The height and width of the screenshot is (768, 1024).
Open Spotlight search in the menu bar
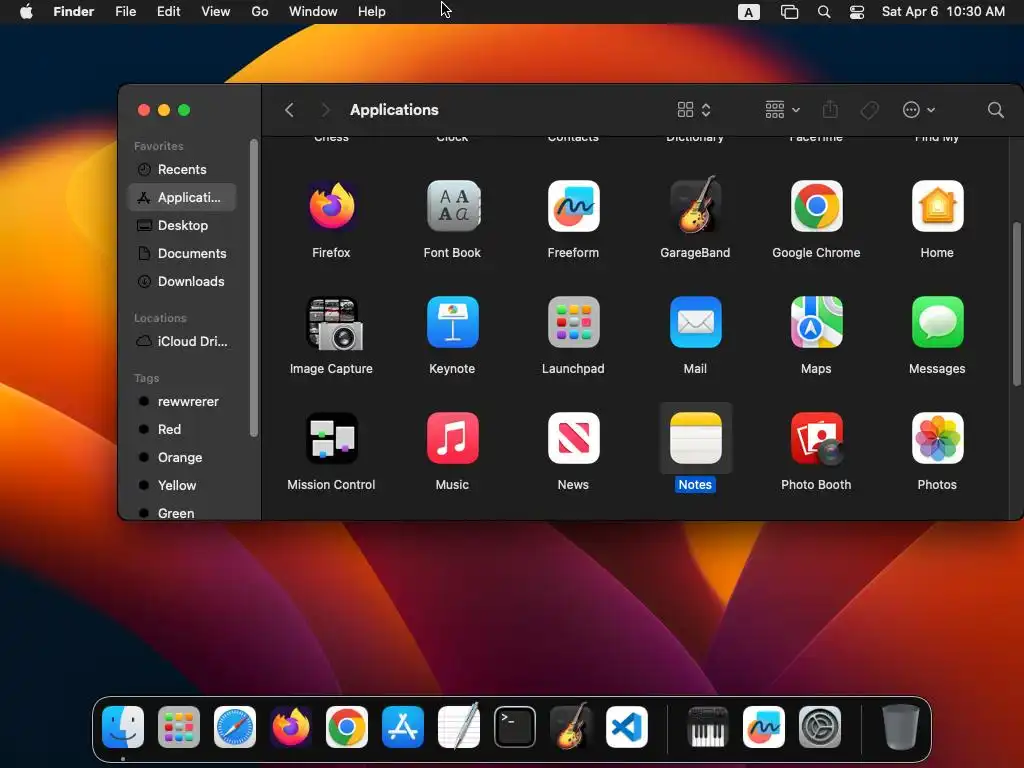[824, 12]
